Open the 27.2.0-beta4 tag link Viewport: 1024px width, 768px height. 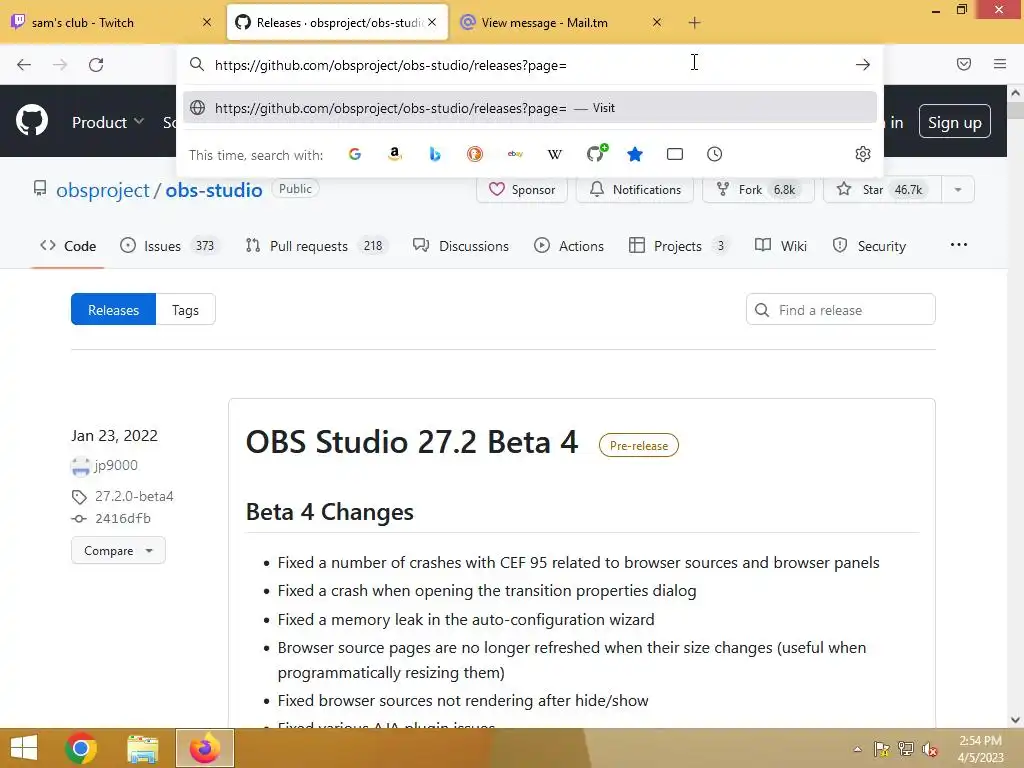pos(134,496)
